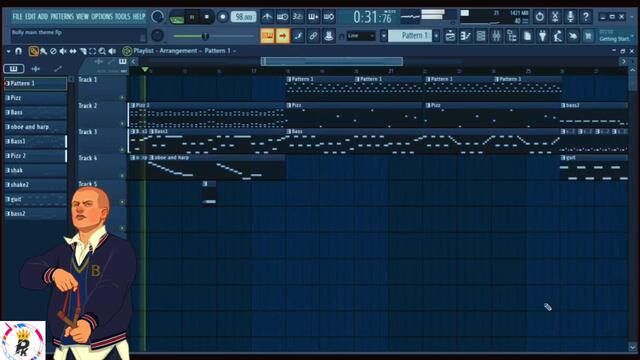640x360 pixels.
Task: Stop playback with the stop button
Action: (207, 17)
